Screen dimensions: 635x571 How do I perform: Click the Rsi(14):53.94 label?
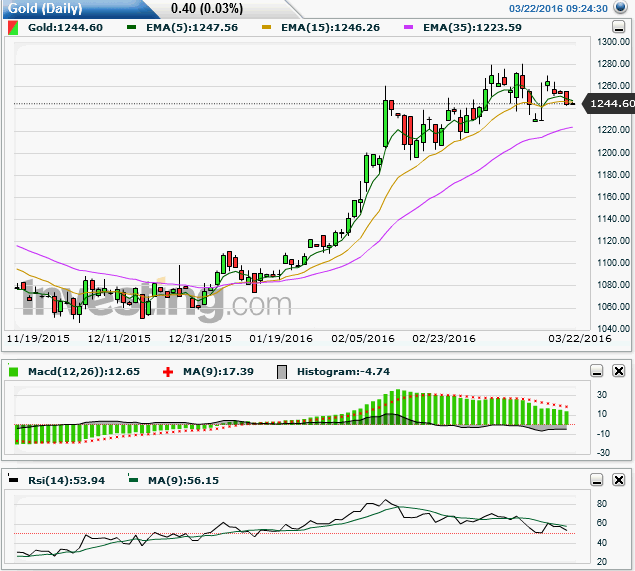pyautogui.click(x=66, y=480)
